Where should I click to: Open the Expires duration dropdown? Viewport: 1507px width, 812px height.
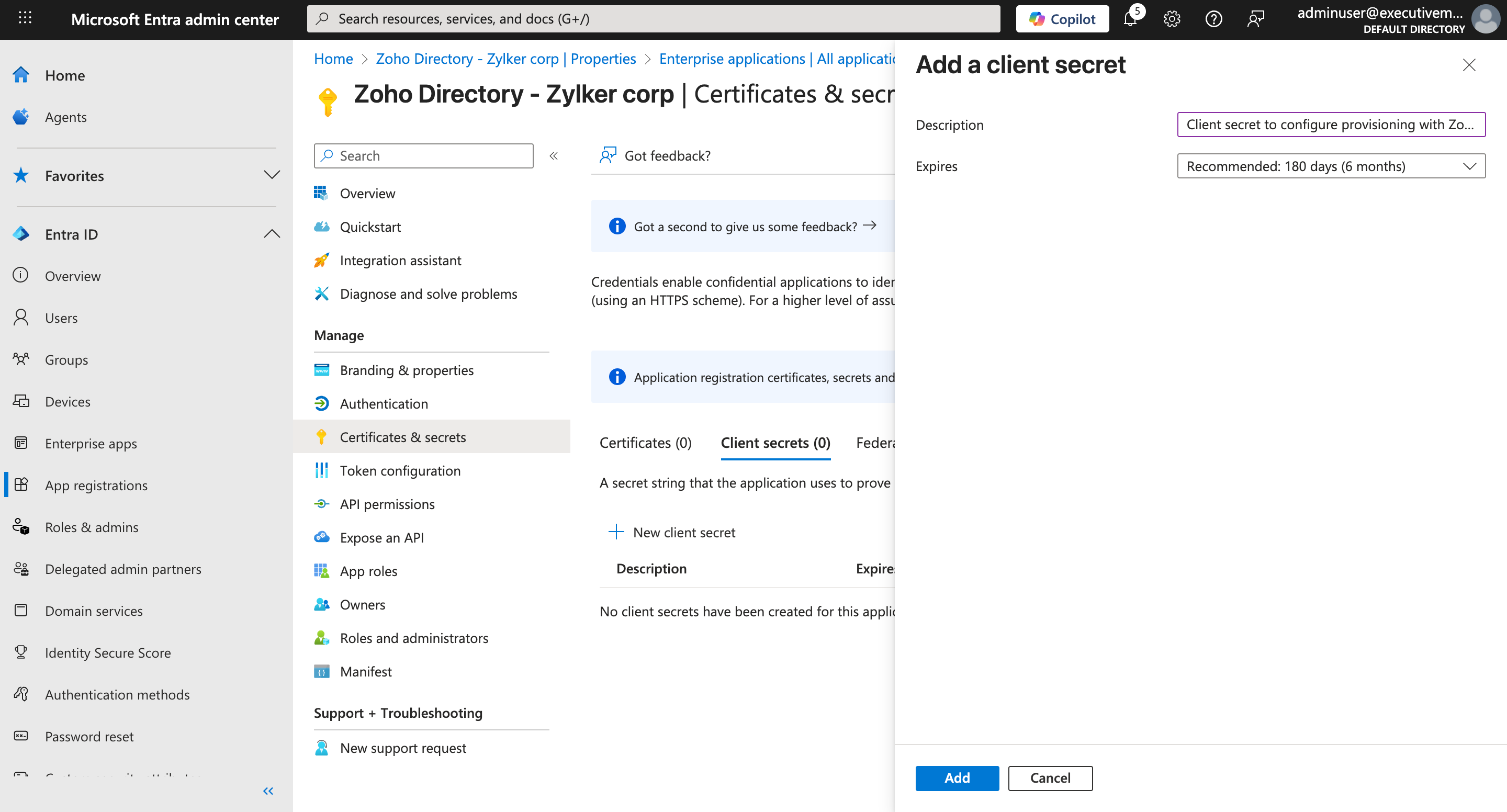[x=1330, y=166]
